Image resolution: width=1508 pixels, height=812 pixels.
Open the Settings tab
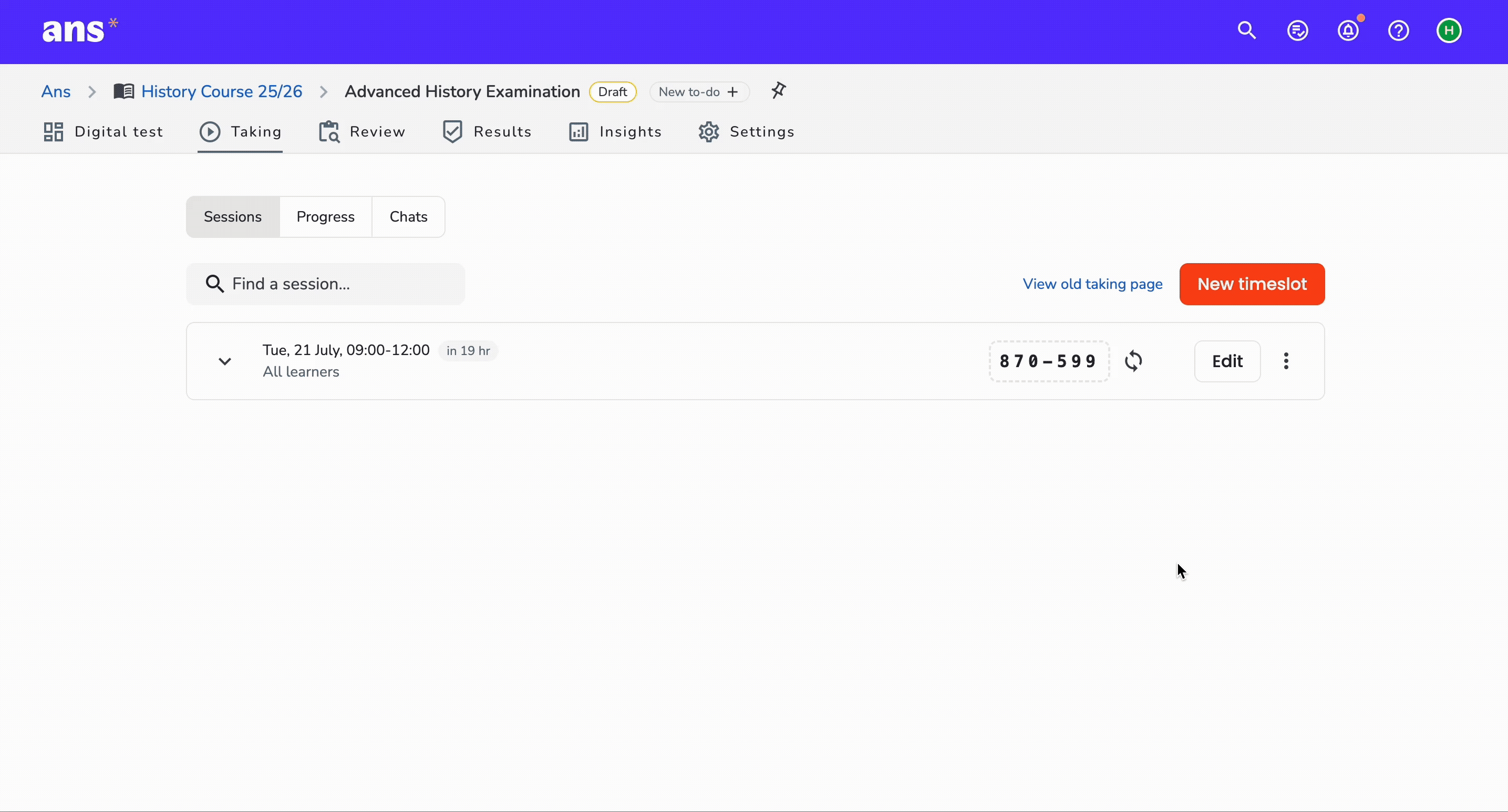[x=747, y=132]
